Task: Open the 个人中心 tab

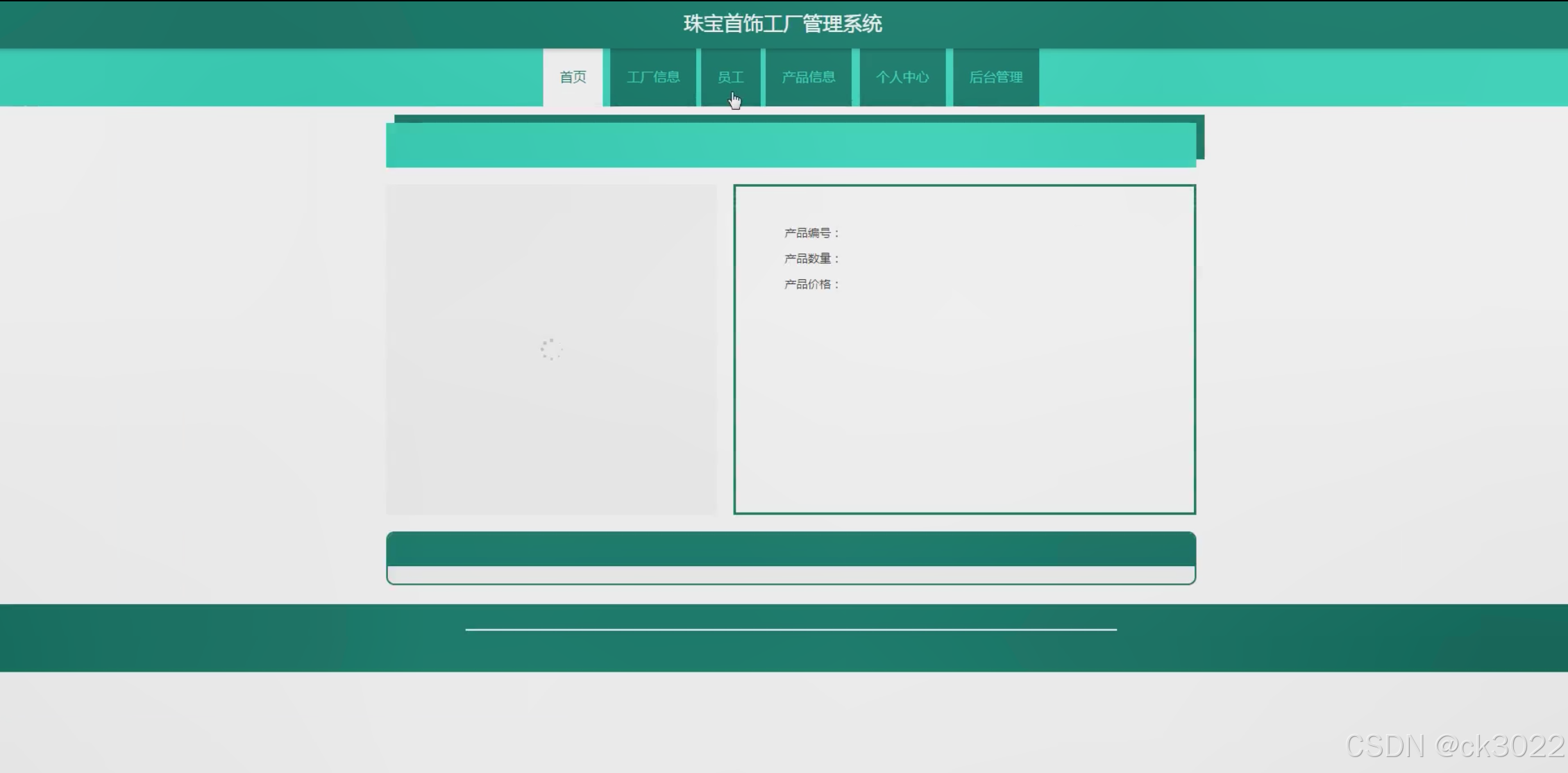Action: [x=902, y=77]
